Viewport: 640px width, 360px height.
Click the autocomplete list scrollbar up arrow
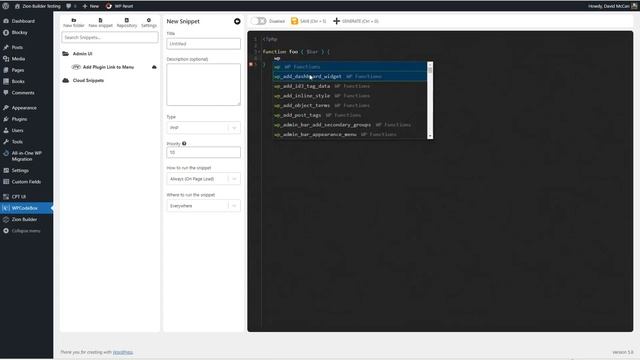430,64
